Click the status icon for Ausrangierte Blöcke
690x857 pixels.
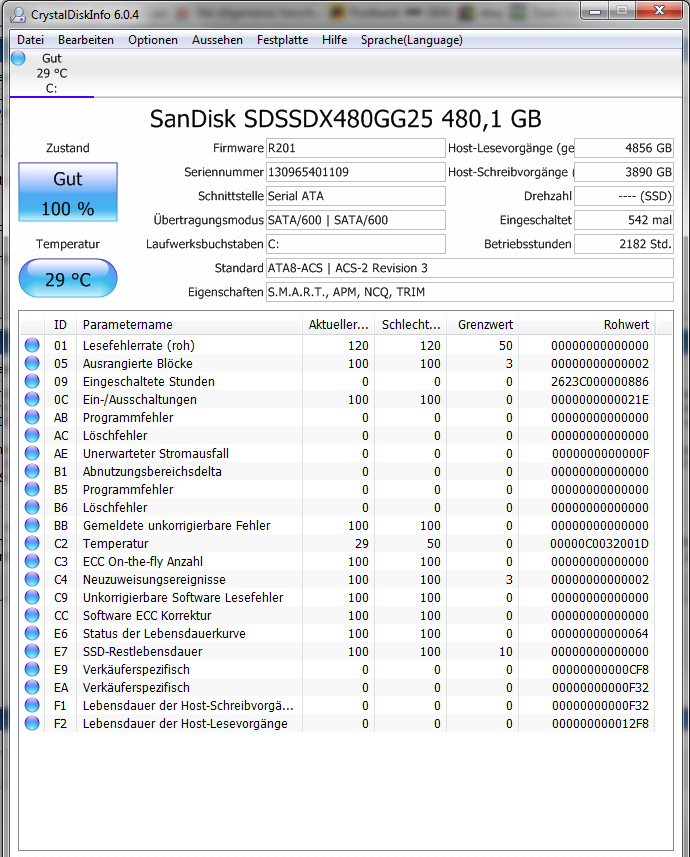click(32, 363)
